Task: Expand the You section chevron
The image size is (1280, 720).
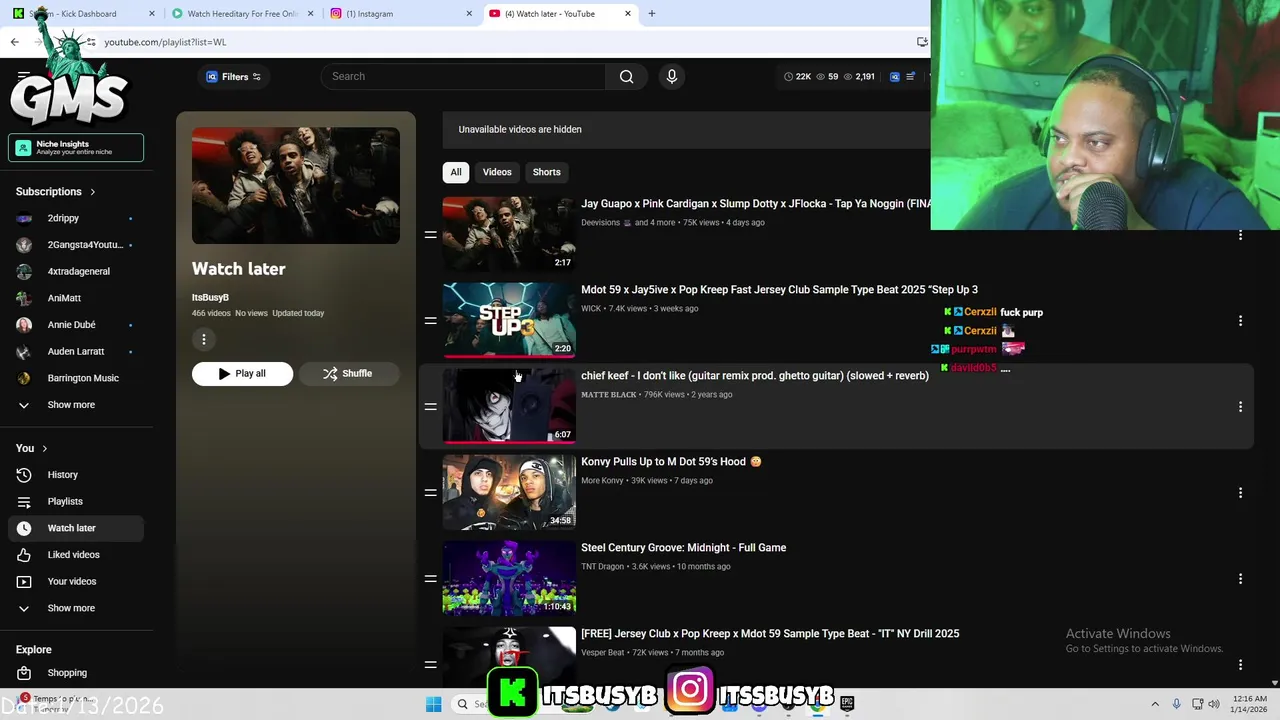Action: [x=45, y=449]
